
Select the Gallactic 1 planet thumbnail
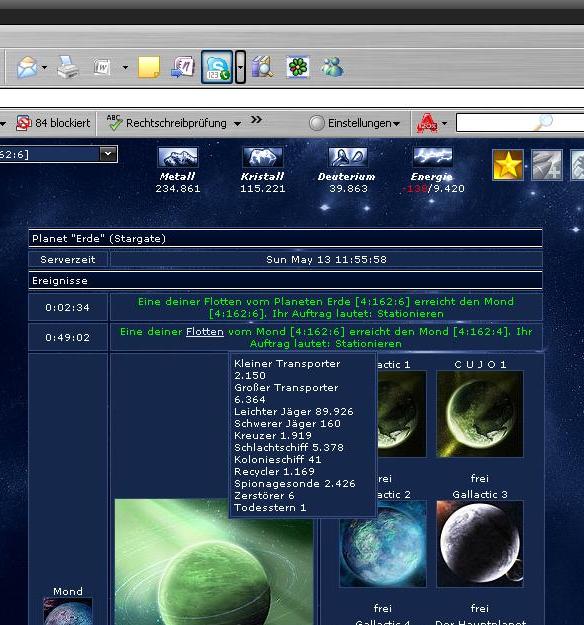401,414
